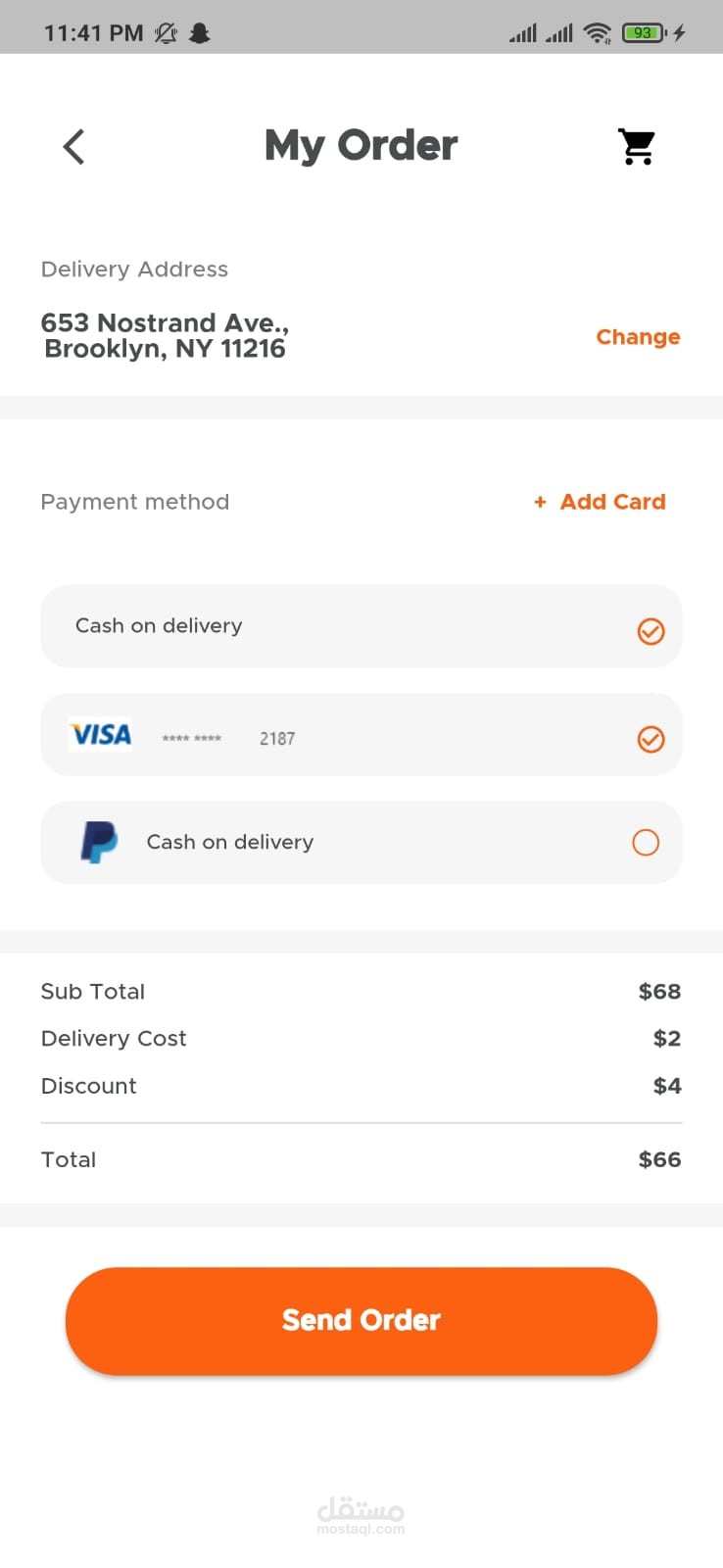Viewport: 723px width, 1568px height.
Task: Click Change next to the delivery address
Action: [x=638, y=337]
